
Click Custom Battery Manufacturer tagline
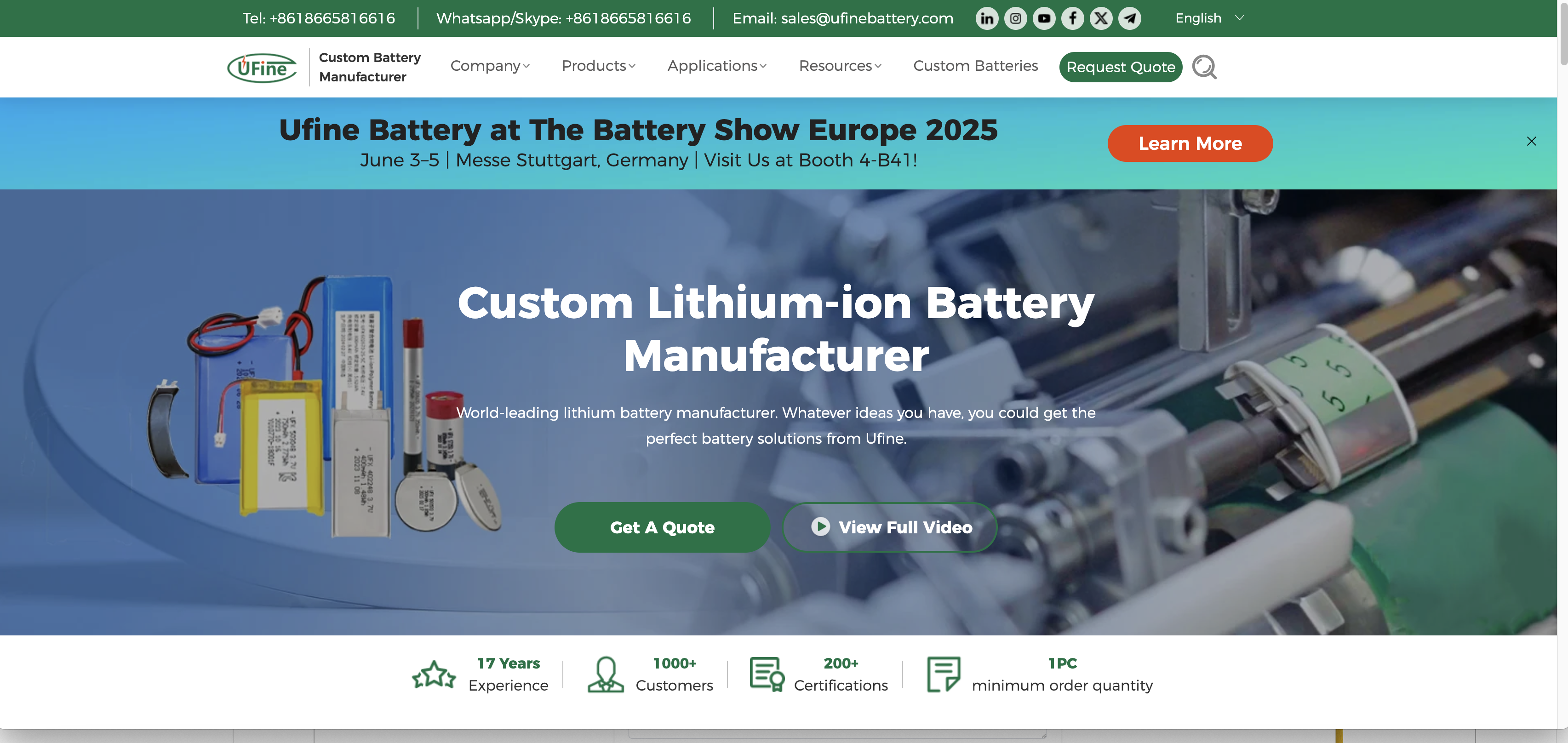370,67
